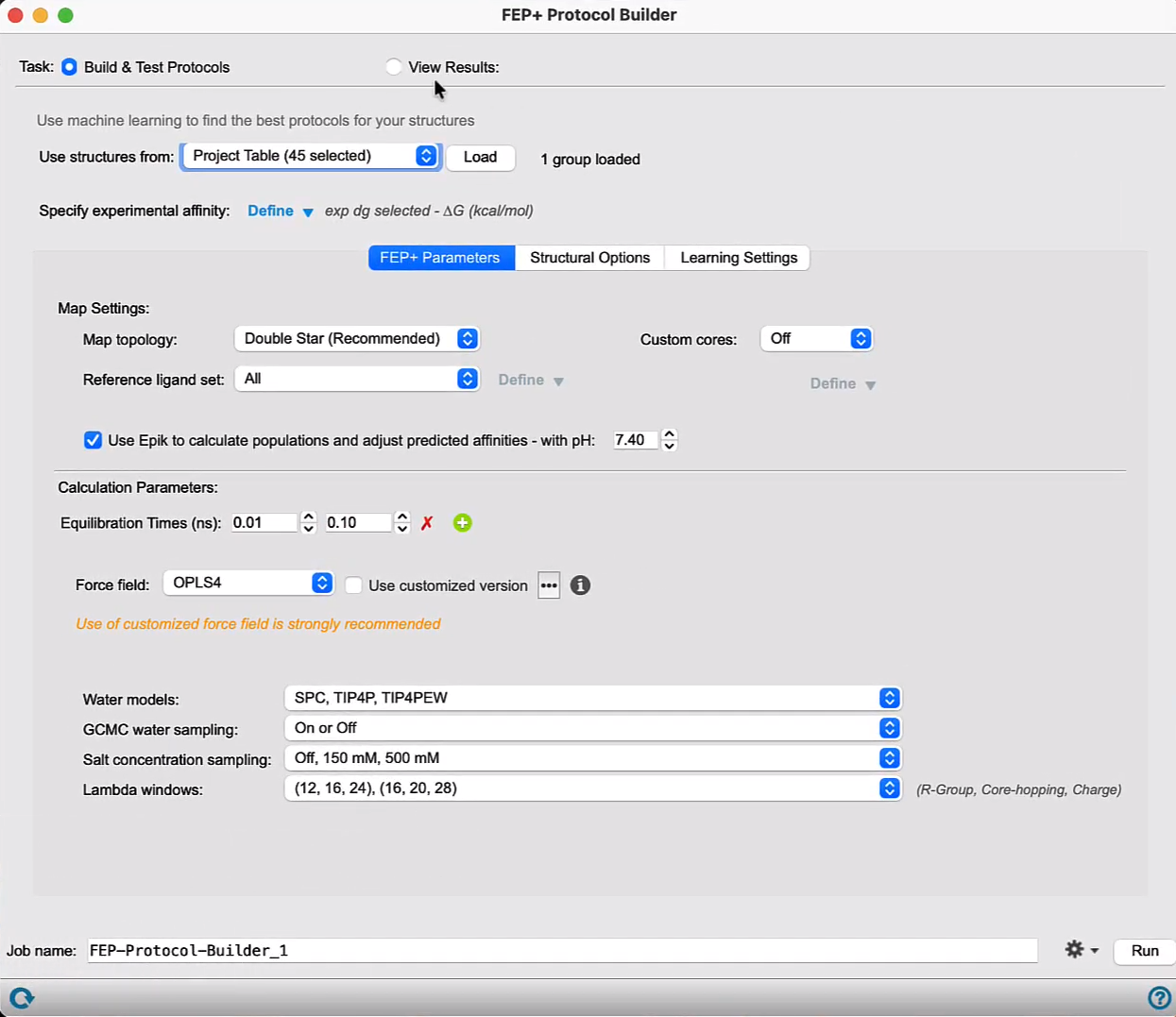Click '(R-Group, Core-hopping, Charge)' text
This screenshot has height=1017, width=1176.
[x=1018, y=789]
